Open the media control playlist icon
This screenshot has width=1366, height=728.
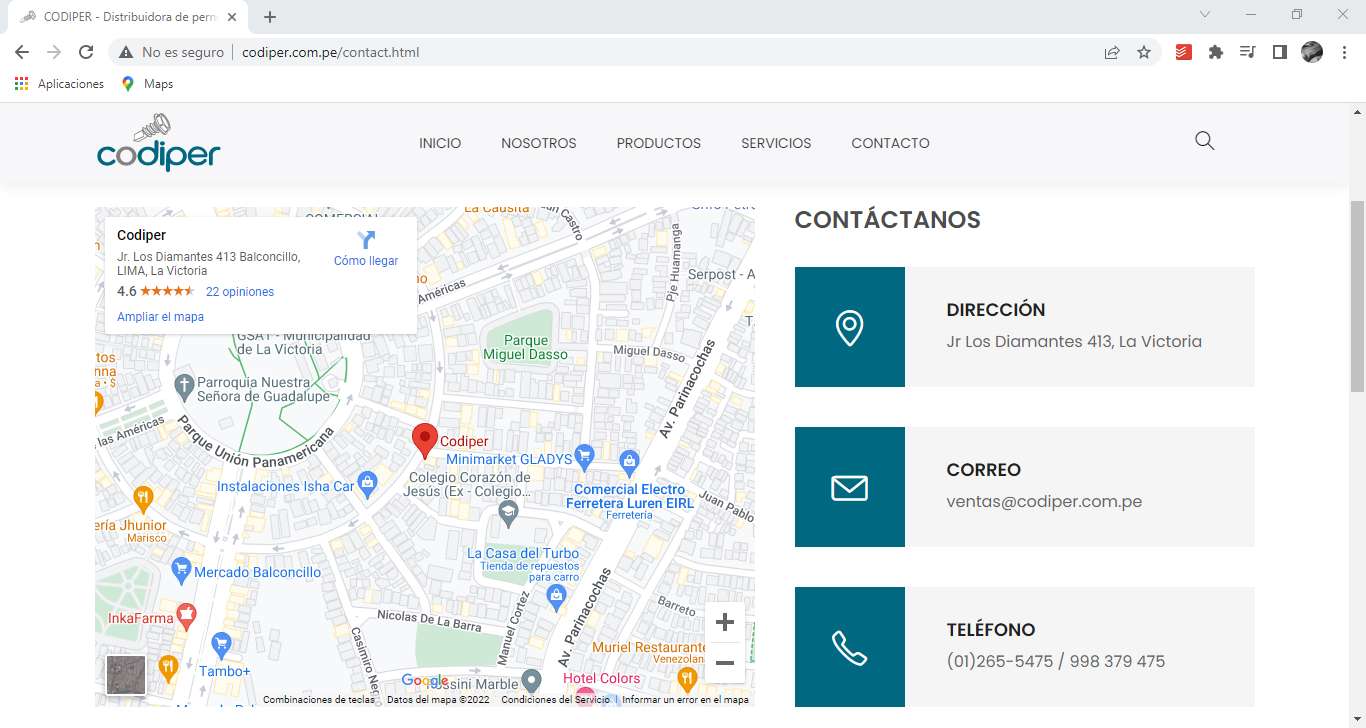[1247, 52]
